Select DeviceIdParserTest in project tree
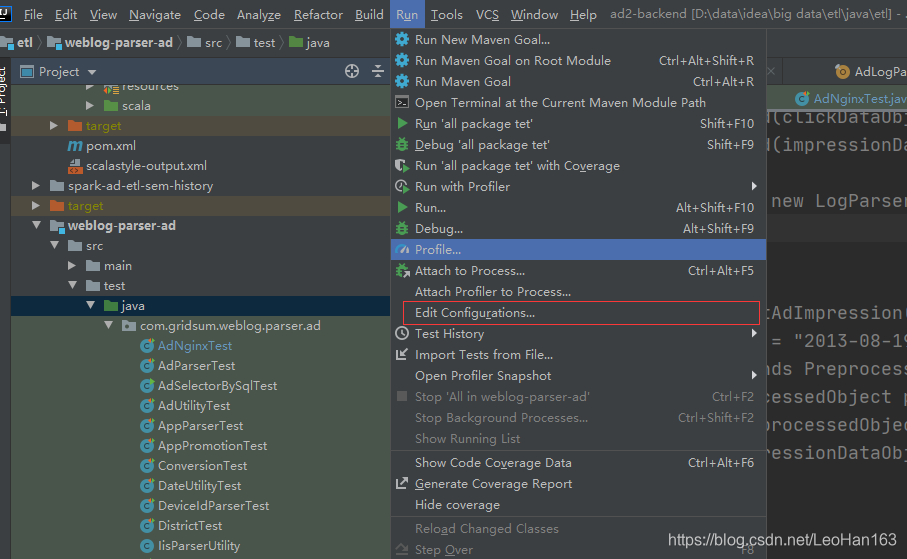Image resolution: width=907 pixels, height=559 pixels. click(x=213, y=506)
